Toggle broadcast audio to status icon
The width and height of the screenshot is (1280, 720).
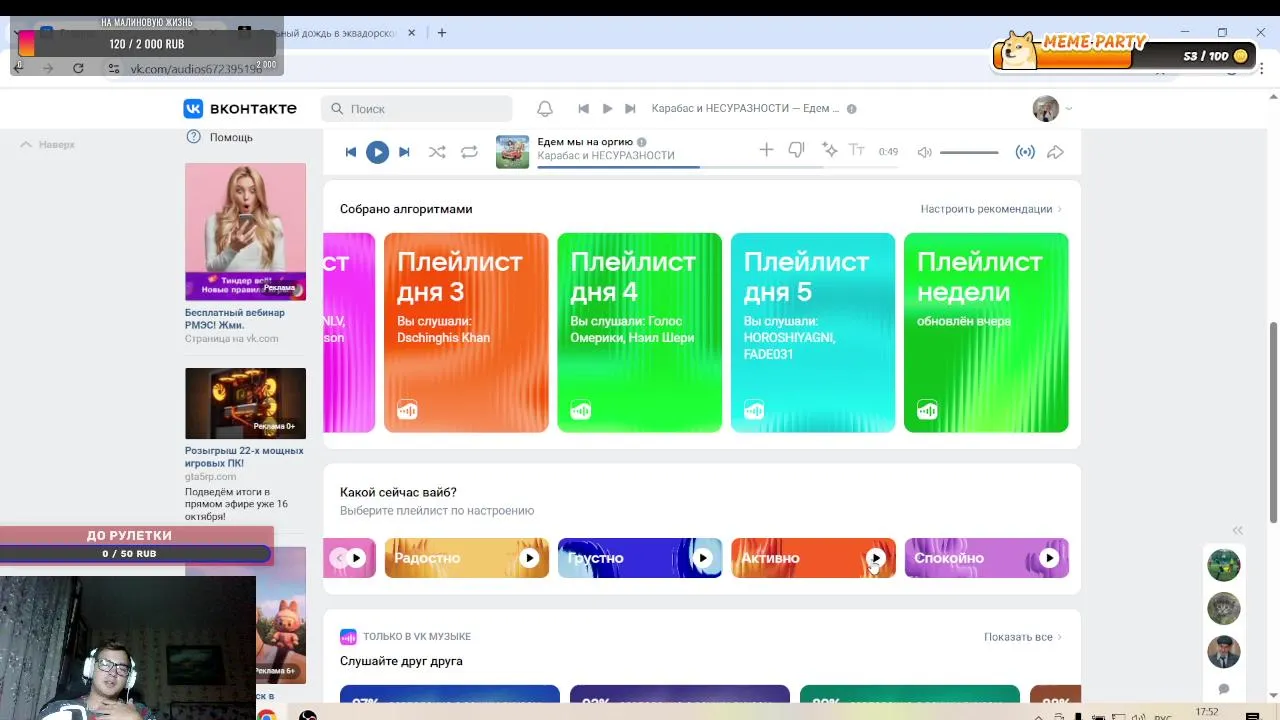pyautogui.click(x=1025, y=152)
